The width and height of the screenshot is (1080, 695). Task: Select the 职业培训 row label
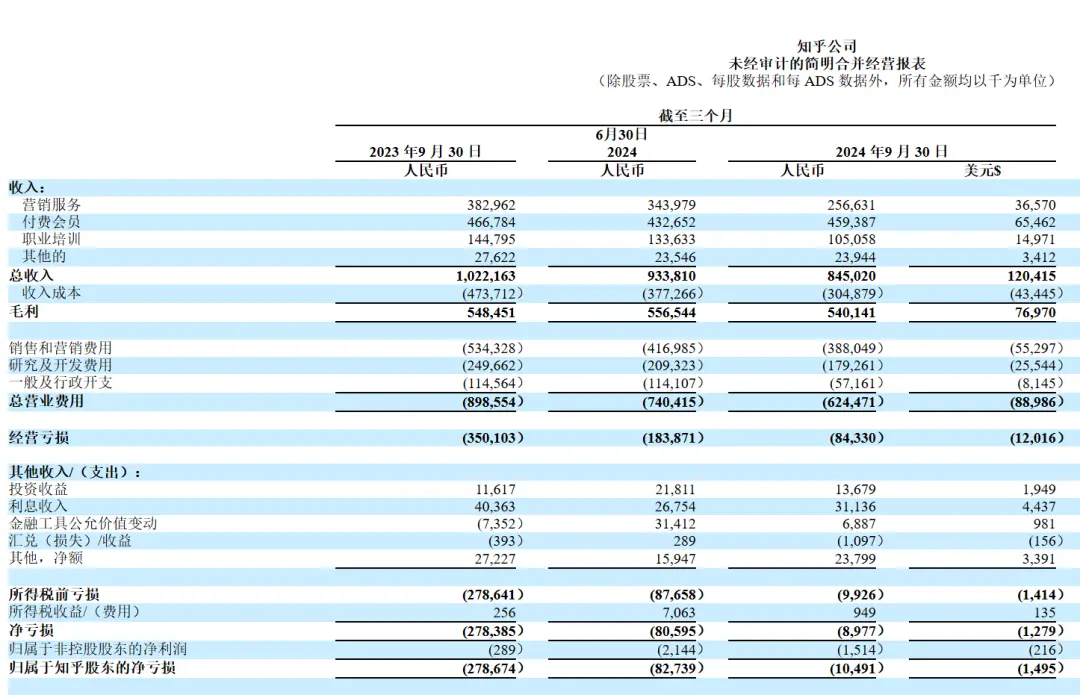coord(52,239)
